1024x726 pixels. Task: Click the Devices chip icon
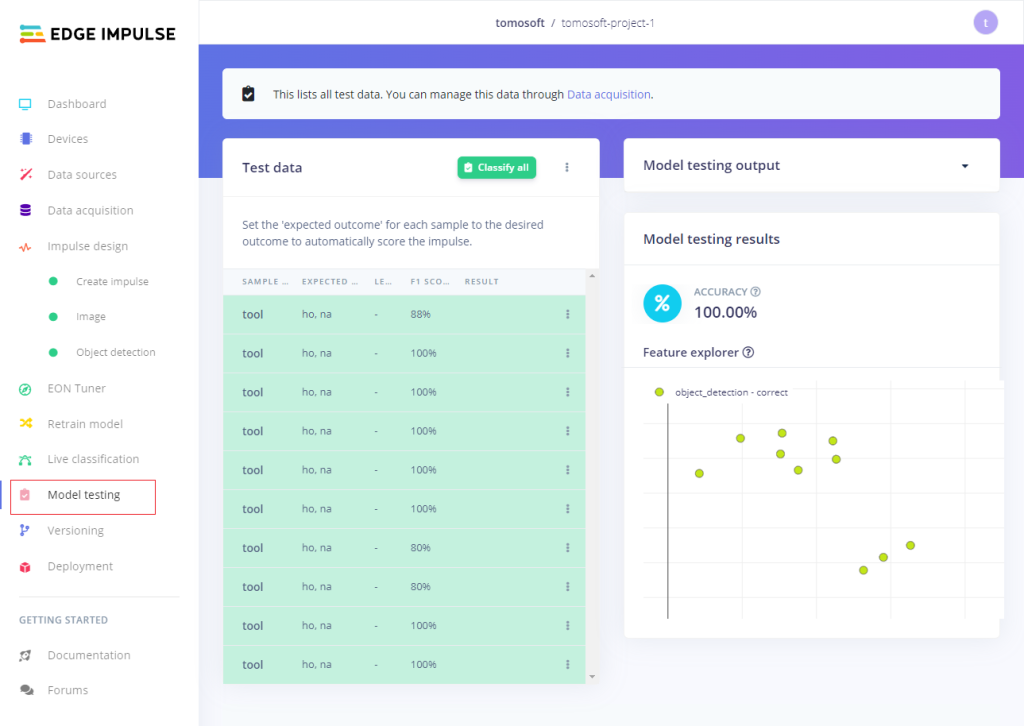26,139
